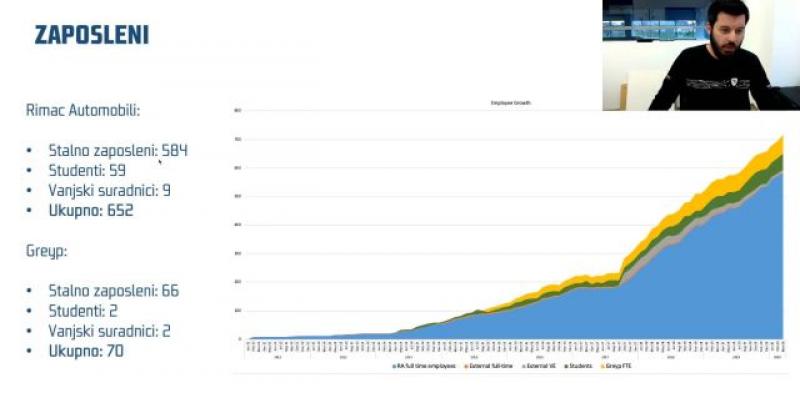Click the RA full-time employees legend marker
Screen dimensions: 800x413
point(395,366)
